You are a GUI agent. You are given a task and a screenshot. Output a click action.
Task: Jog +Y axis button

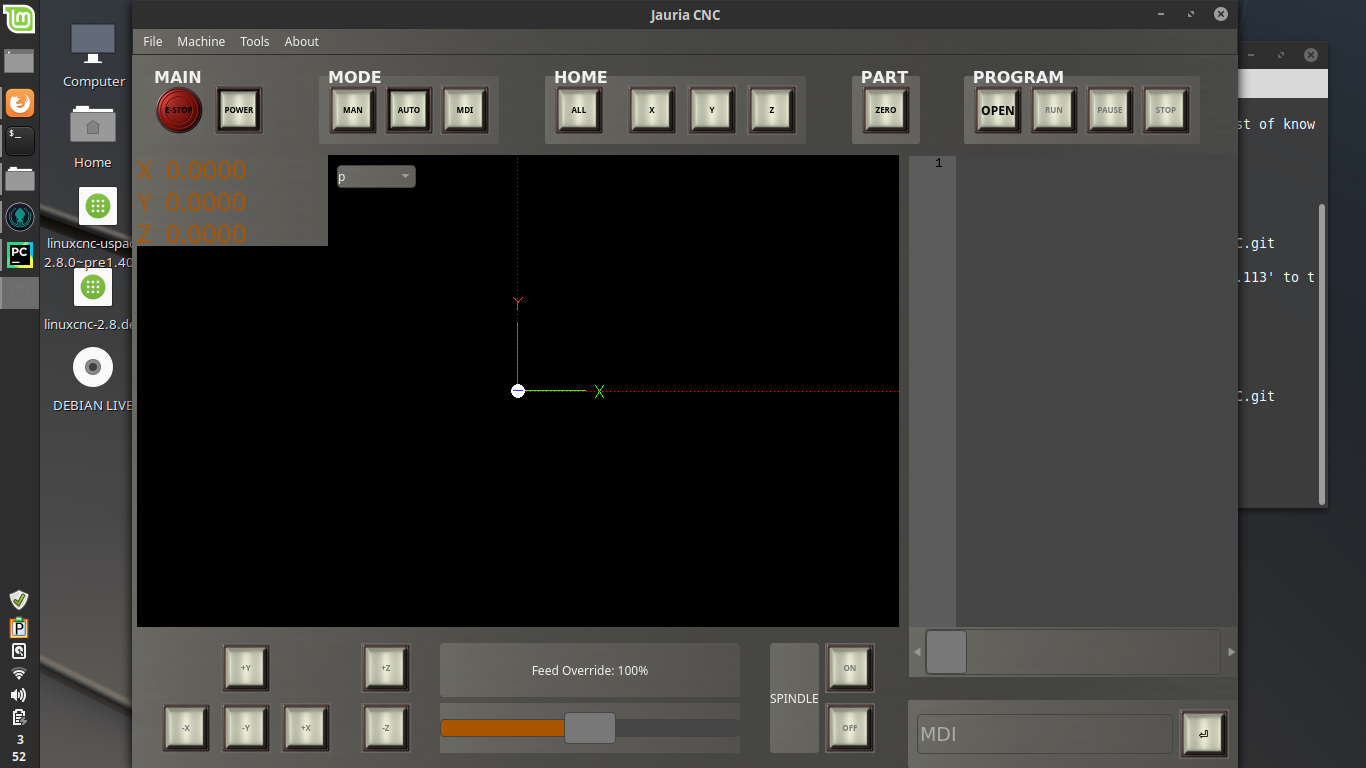tap(246, 668)
